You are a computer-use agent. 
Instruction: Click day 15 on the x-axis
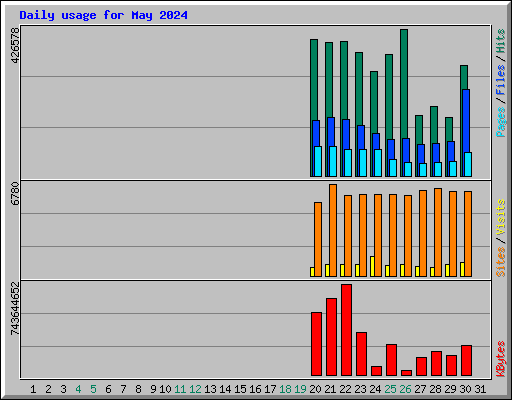click(x=240, y=389)
